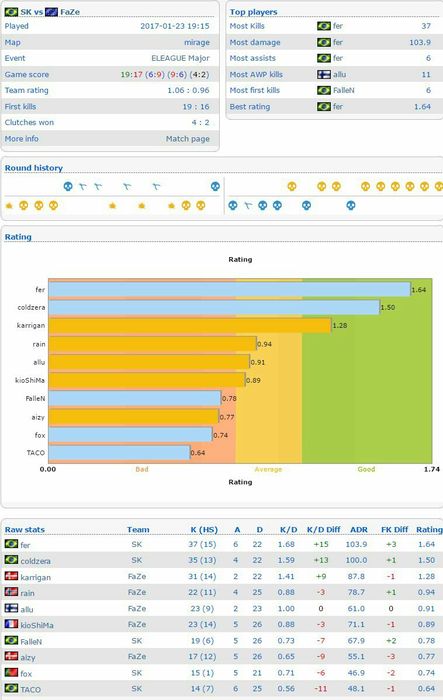Screen dimensions: 443x700
Task: Click Denmark flag beside karrigan in Raw stats
Action: [x=11, y=576]
